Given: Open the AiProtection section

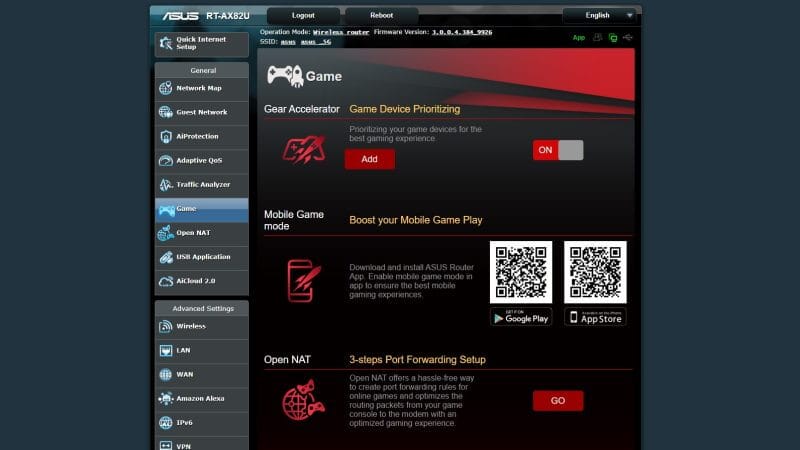Looking at the screenshot, I should pyautogui.click(x=200, y=136).
